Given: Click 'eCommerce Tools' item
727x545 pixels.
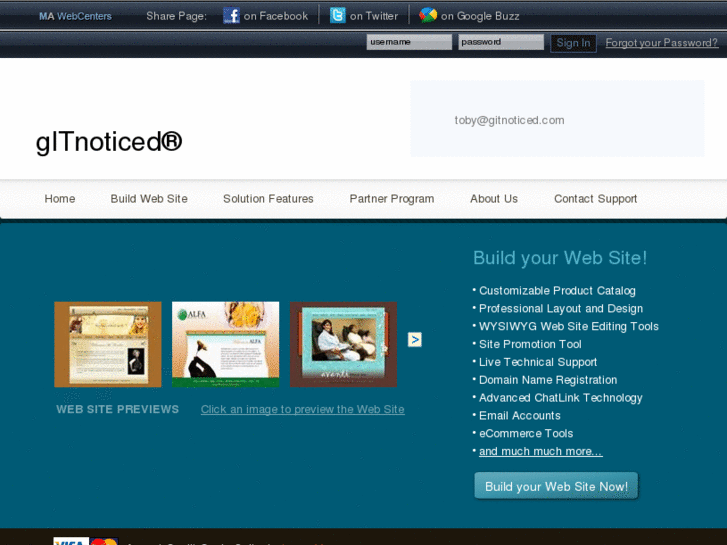Looking at the screenshot, I should (526, 434).
